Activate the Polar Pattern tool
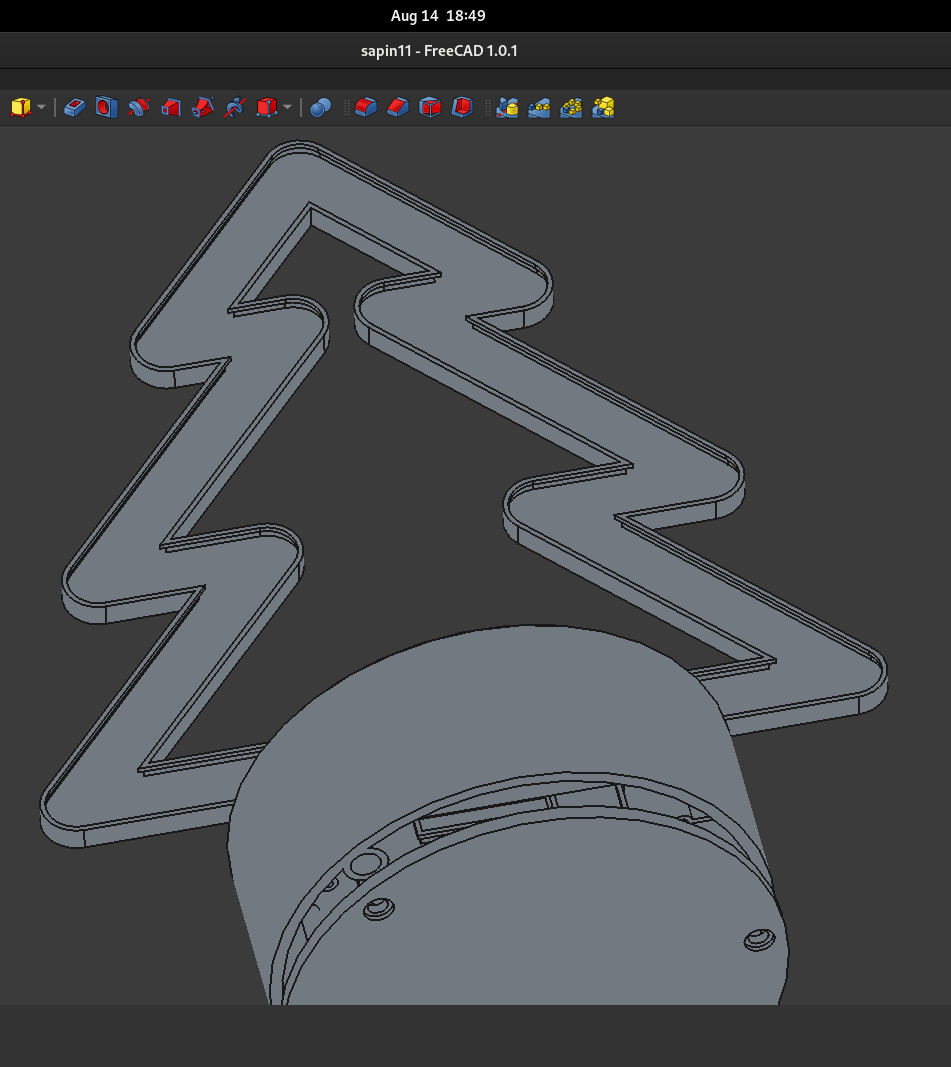Screen dimensions: 951x1067 (571, 108)
